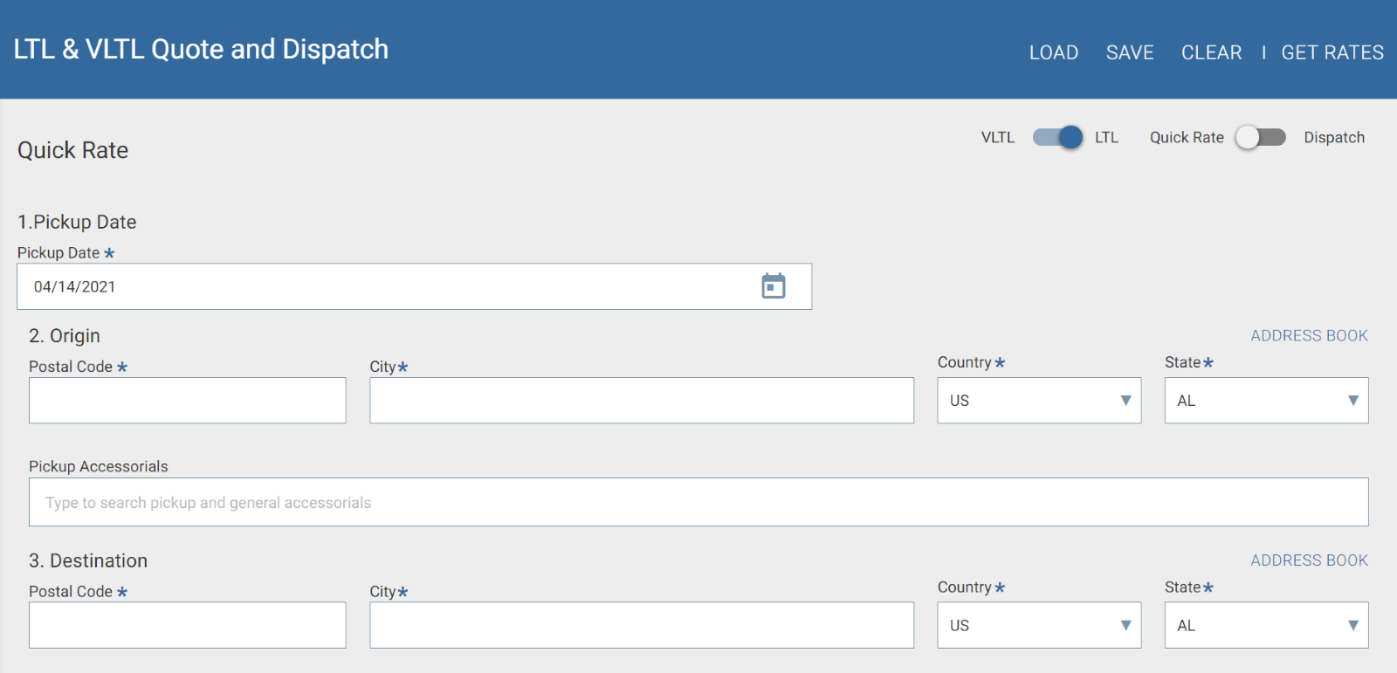This screenshot has width=1397, height=673.
Task: Open the Origin State dropdown arrow
Action: pos(1355,400)
